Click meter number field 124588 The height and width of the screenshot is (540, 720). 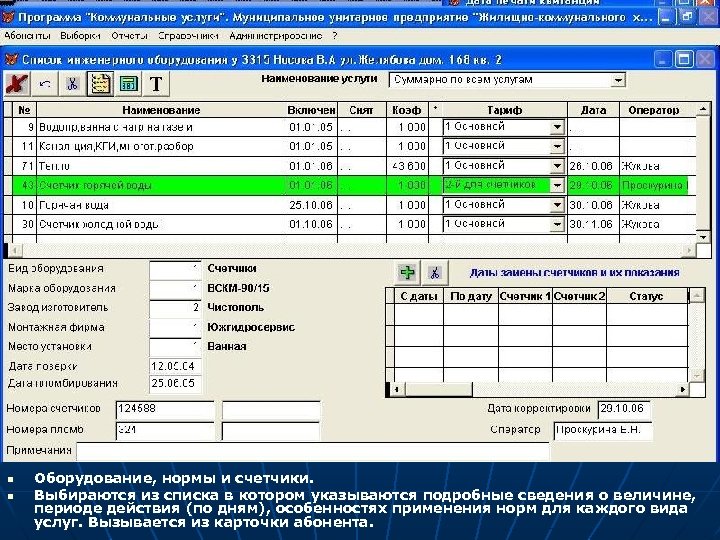165,410
